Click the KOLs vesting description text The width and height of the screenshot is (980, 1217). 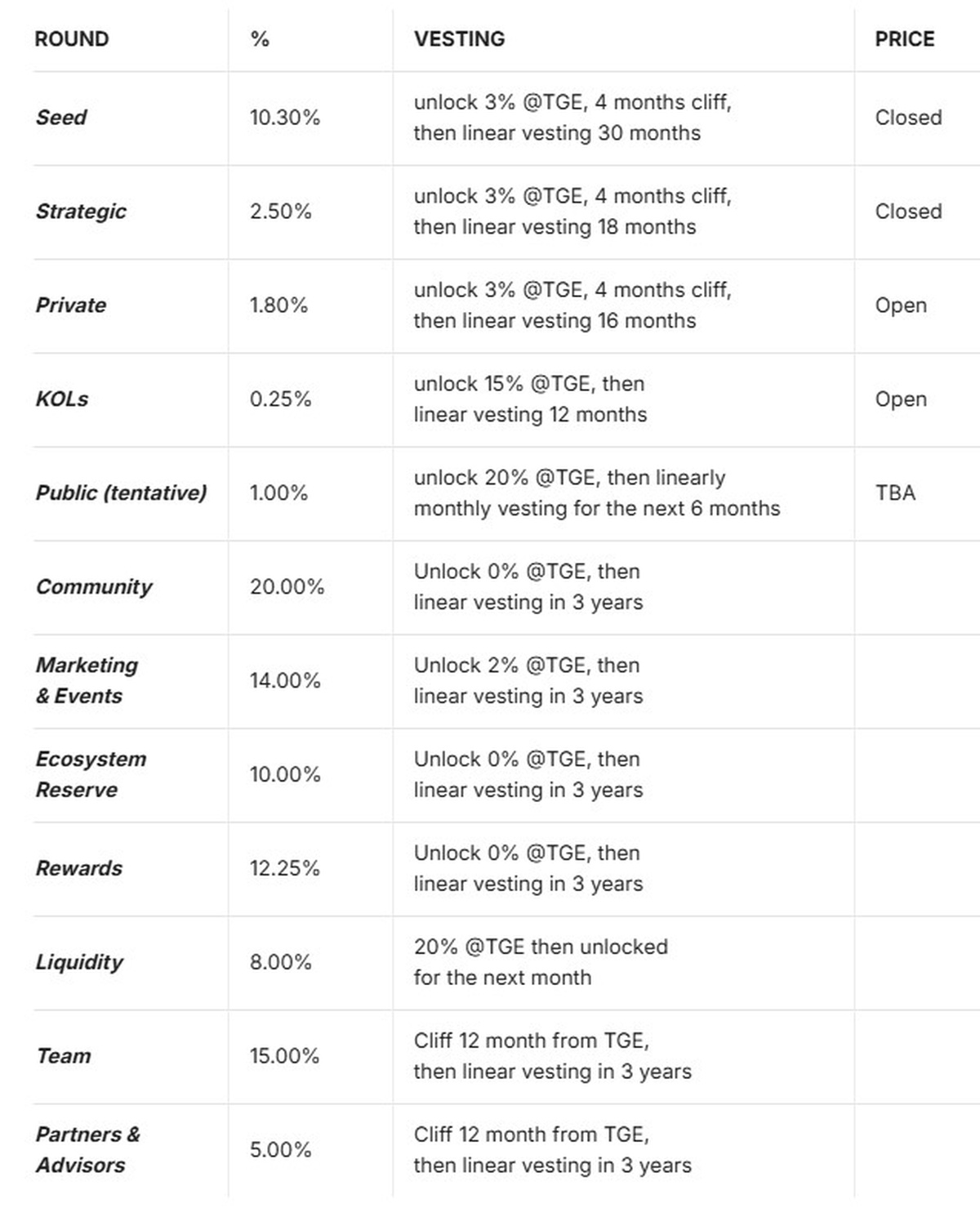[529, 399]
